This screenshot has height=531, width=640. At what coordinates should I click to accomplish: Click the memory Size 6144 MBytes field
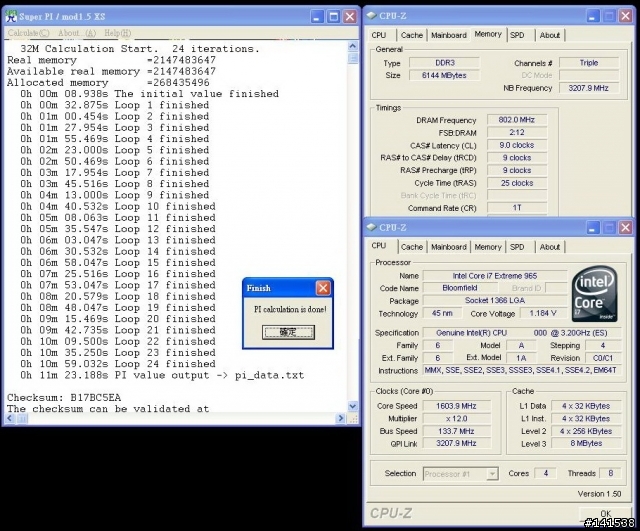click(444, 76)
